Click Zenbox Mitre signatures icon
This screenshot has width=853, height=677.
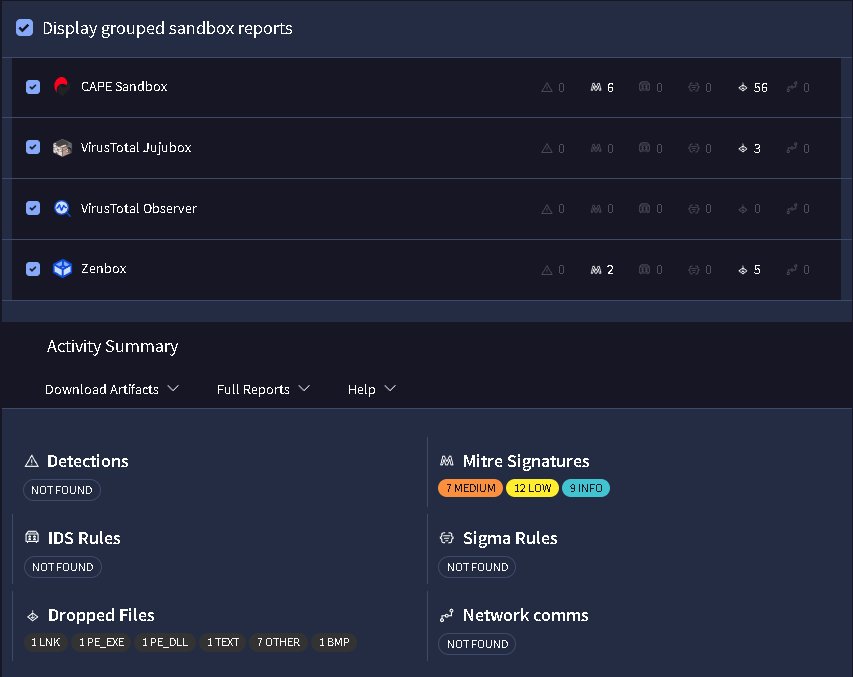pyautogui.click(x=596, y=270)
